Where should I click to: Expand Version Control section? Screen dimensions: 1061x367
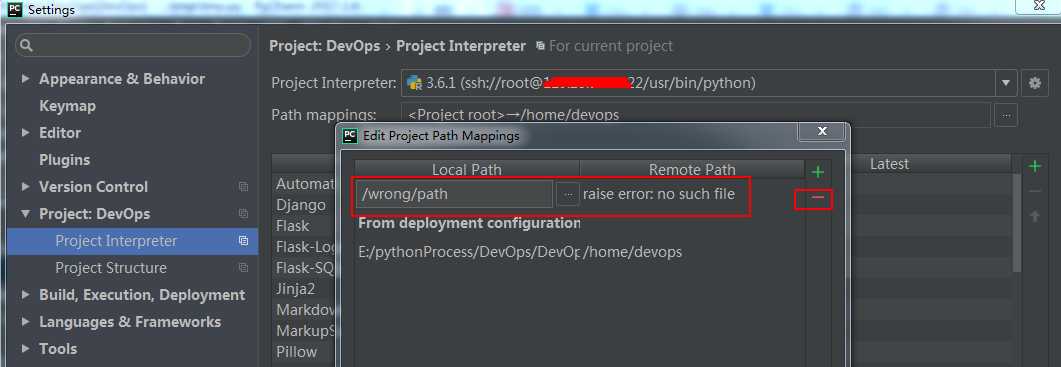(25, 187)
